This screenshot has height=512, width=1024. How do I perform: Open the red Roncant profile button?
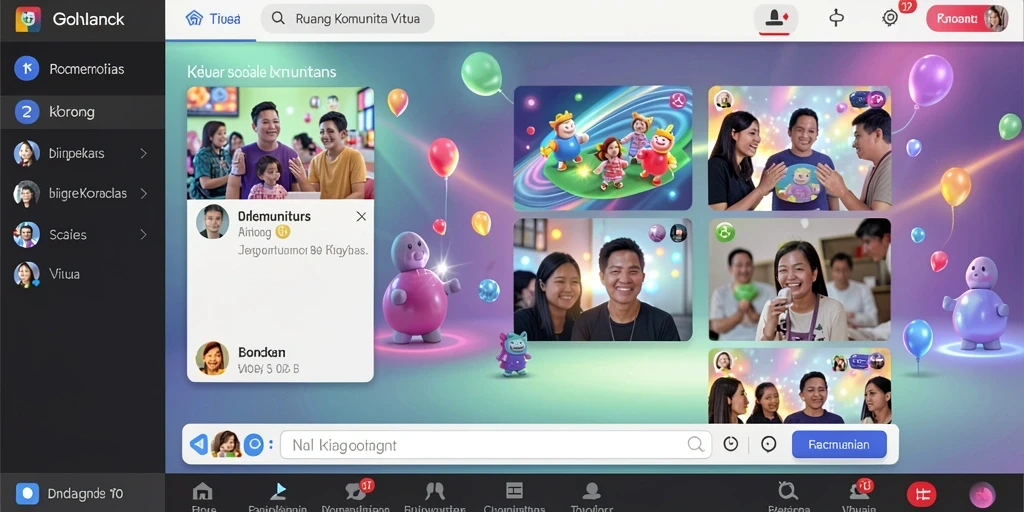pos(967,18)
